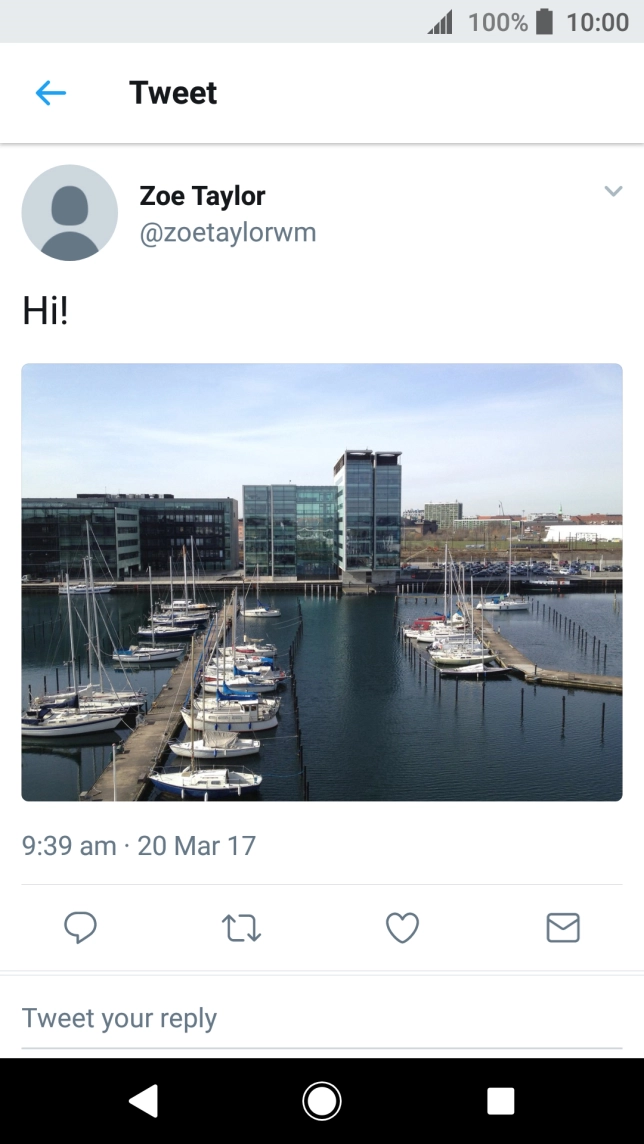Share tweet via direct message envelope

click(563, 929)
